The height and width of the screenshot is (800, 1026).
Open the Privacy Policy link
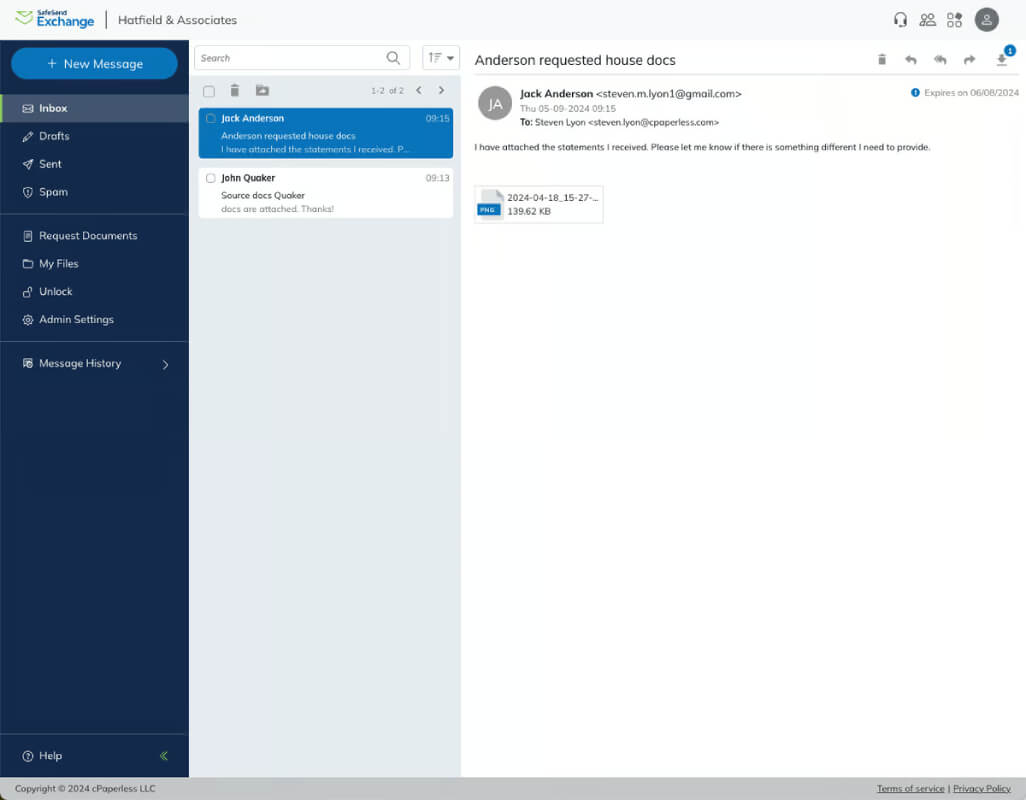982,788
